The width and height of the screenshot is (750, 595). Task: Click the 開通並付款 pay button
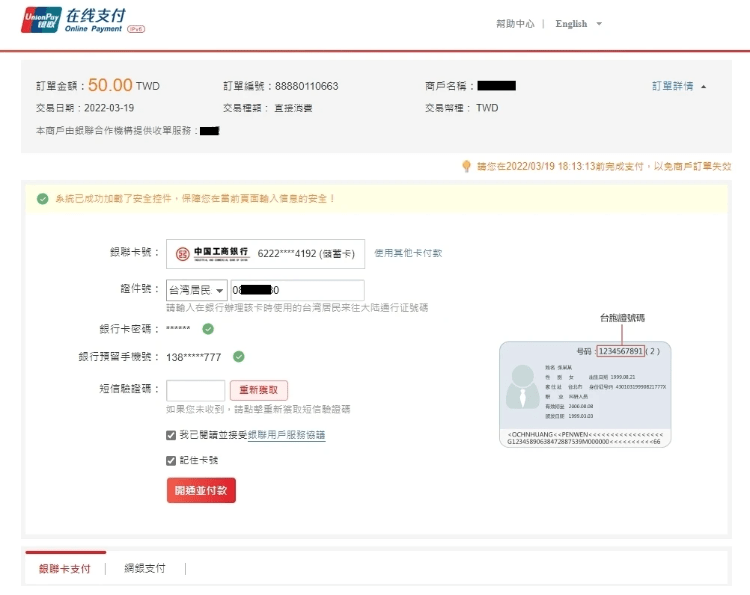point(201,490)
